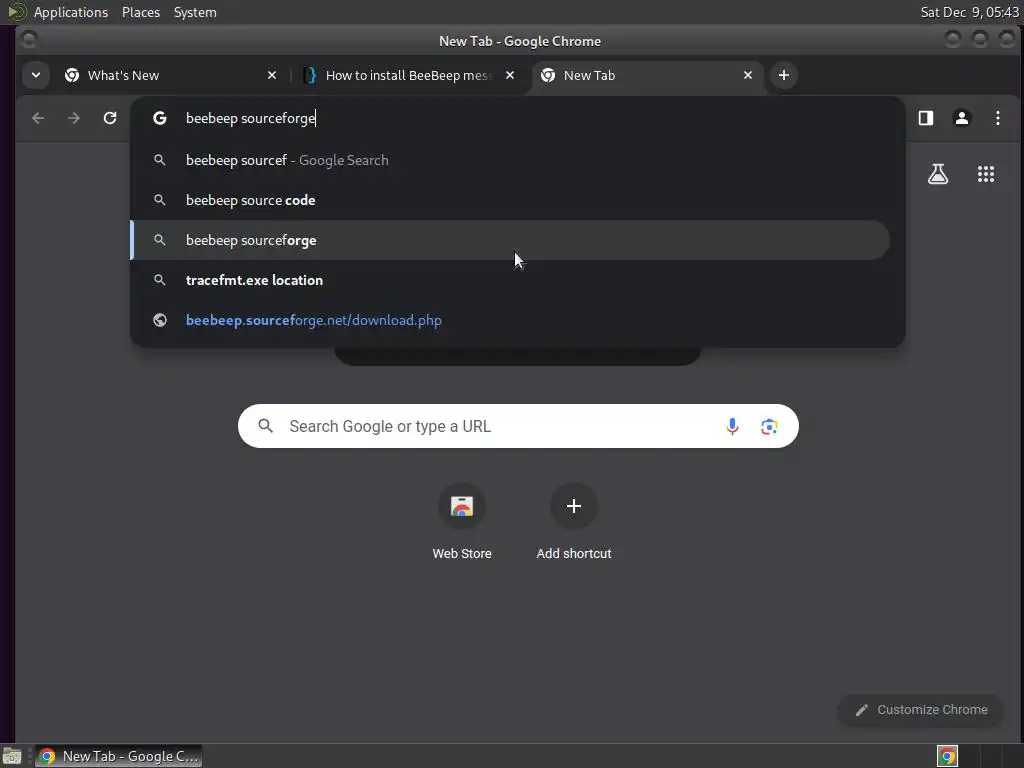Click New Tab - Google Chrome taskbar button

tap(118, 756)
